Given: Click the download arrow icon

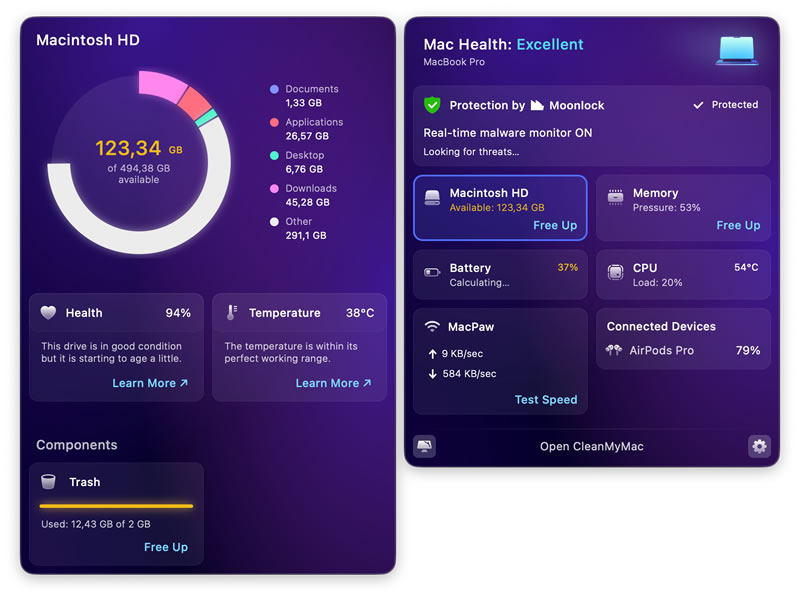Looking at the screenshot, I should point(433,374).
